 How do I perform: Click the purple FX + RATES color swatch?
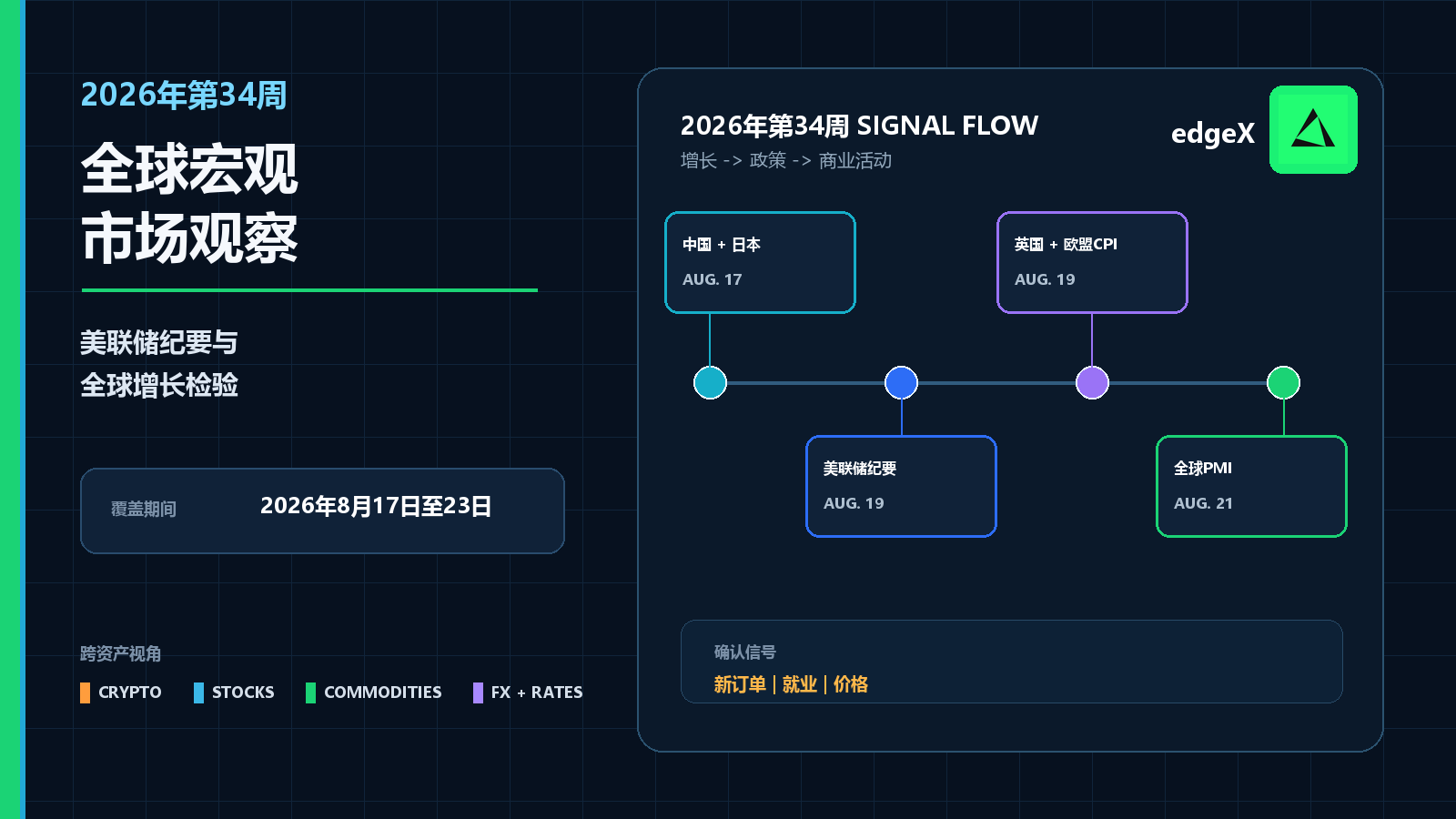point(478,693)
